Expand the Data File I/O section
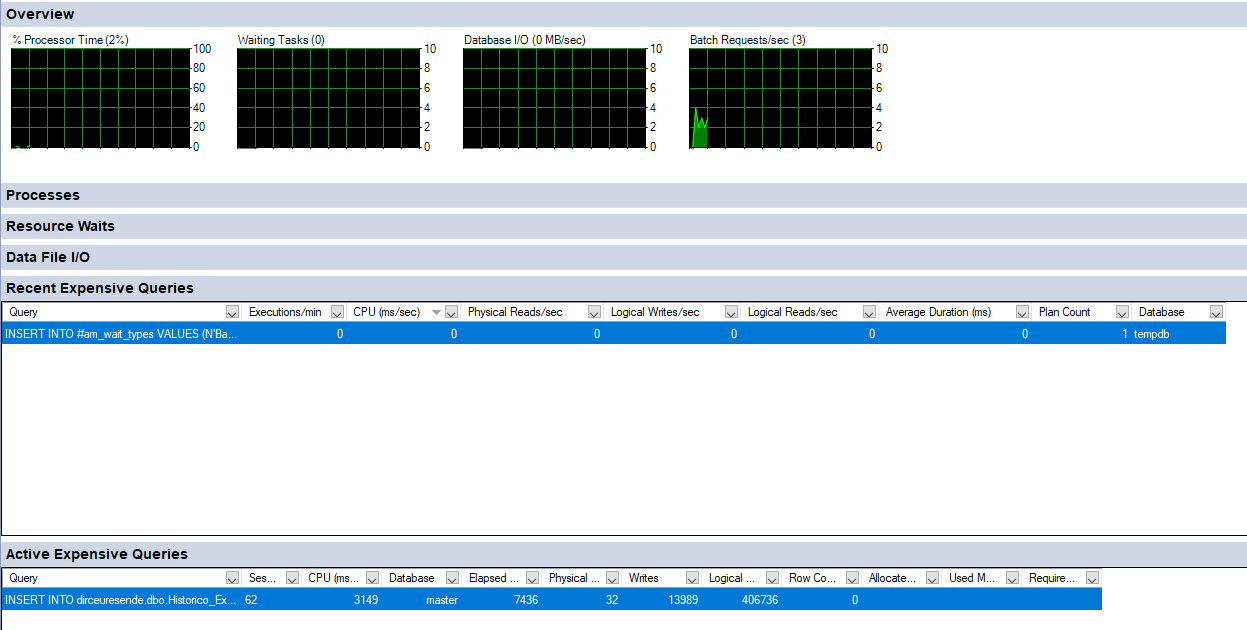This screenshot has height=630, width=1247. [624, 257]
